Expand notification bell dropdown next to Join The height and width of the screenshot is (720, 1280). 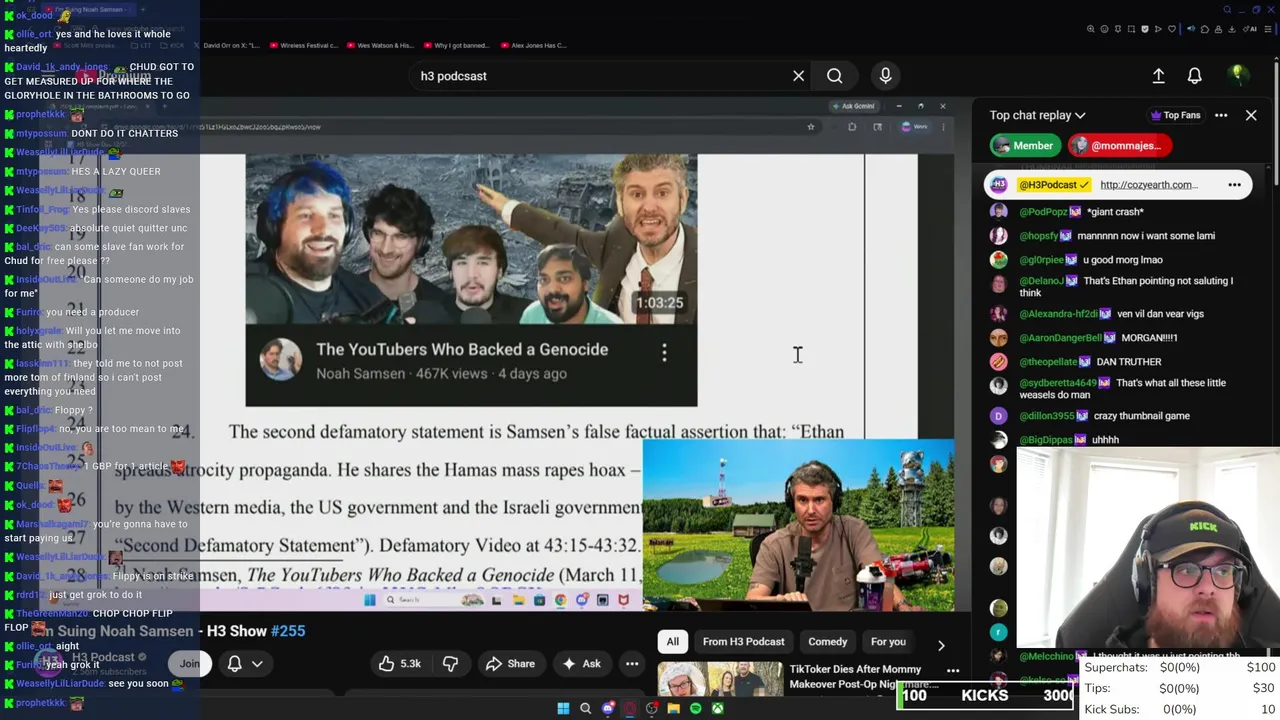coord(257,664)
